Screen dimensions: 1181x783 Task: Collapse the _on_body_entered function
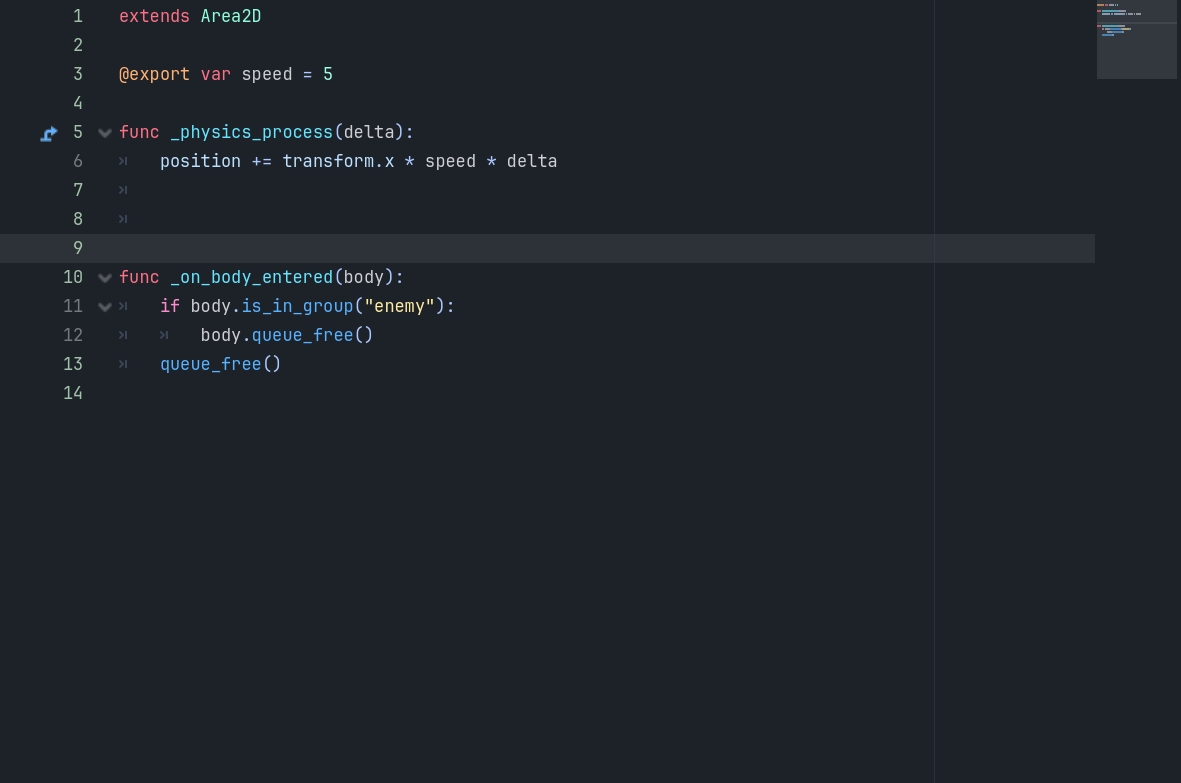click(x=104, y=277)
